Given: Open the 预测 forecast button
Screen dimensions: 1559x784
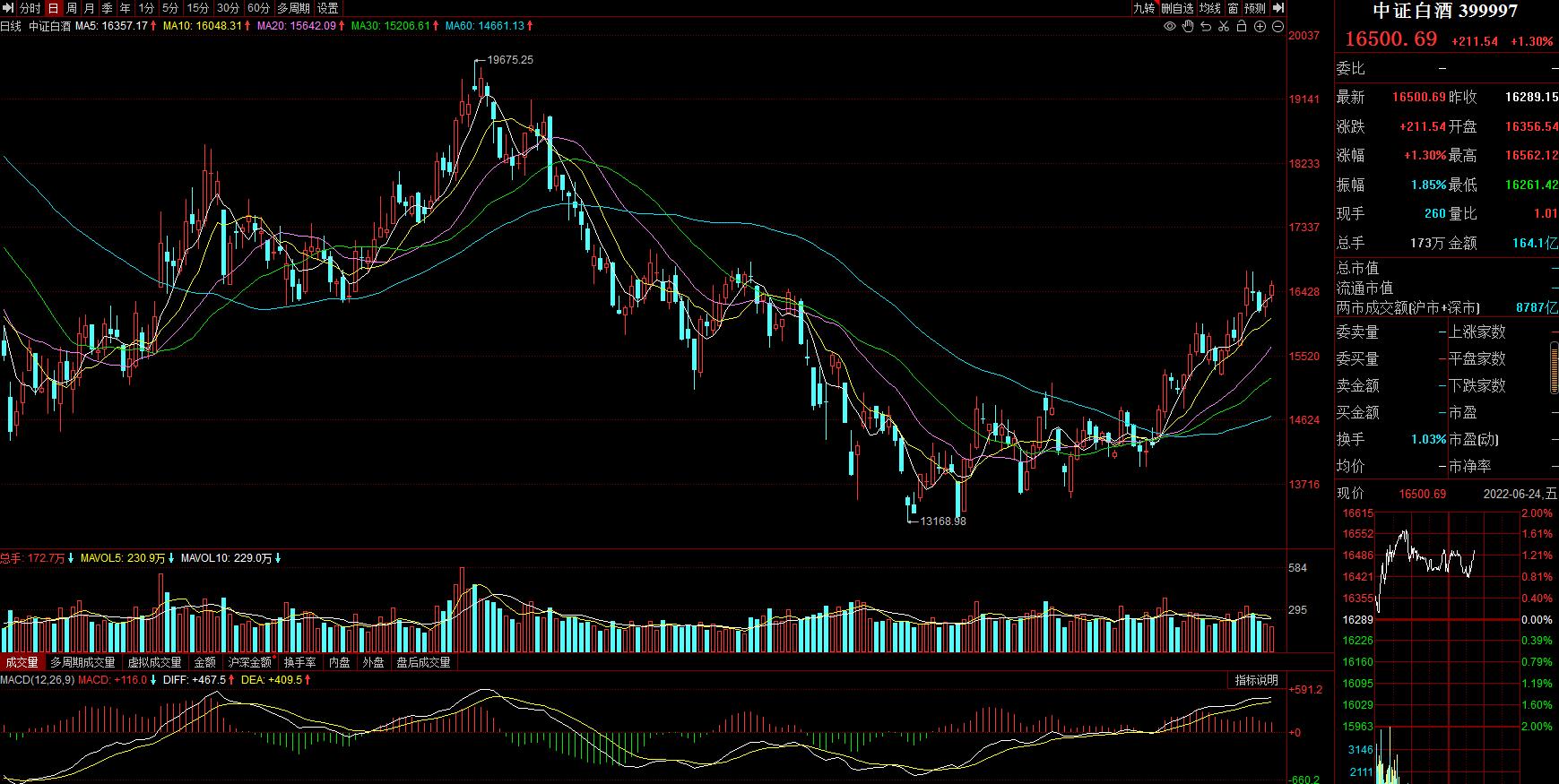Looking at the screenshot, I should pyautogui.click(x=1255, y=8).
